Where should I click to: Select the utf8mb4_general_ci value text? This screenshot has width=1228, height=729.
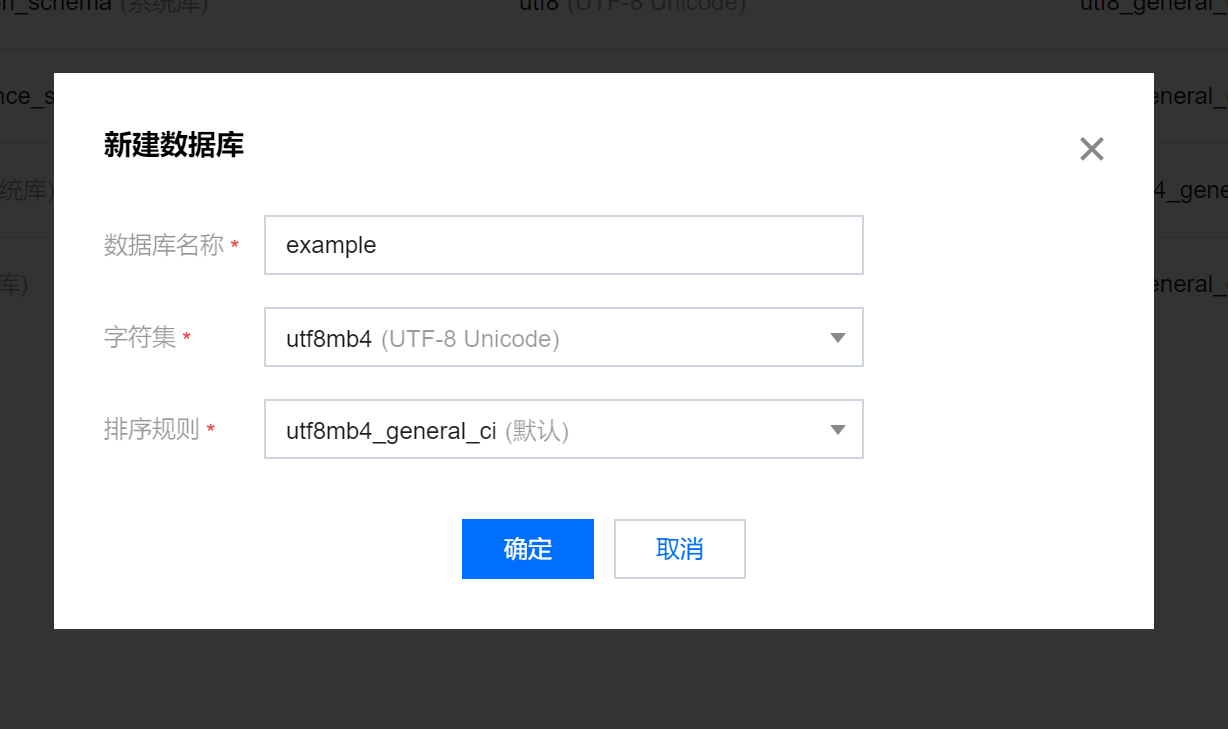(391, 431)
